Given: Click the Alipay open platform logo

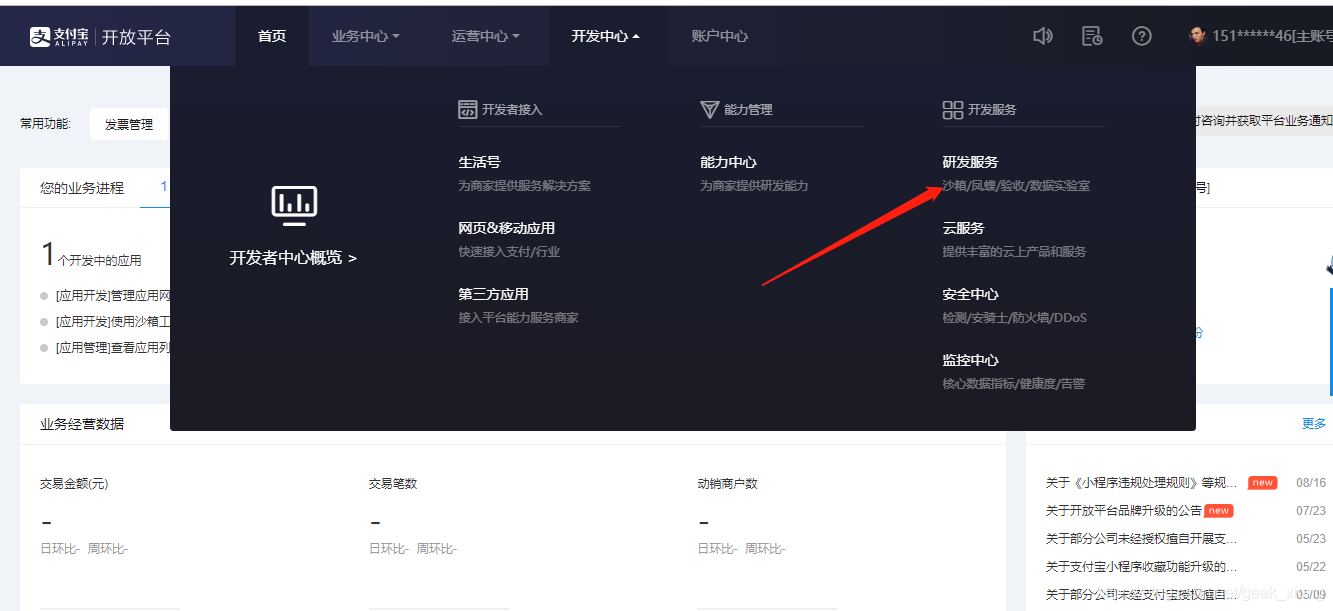Looking at the screenshot, I should click(x=100, y=37).
